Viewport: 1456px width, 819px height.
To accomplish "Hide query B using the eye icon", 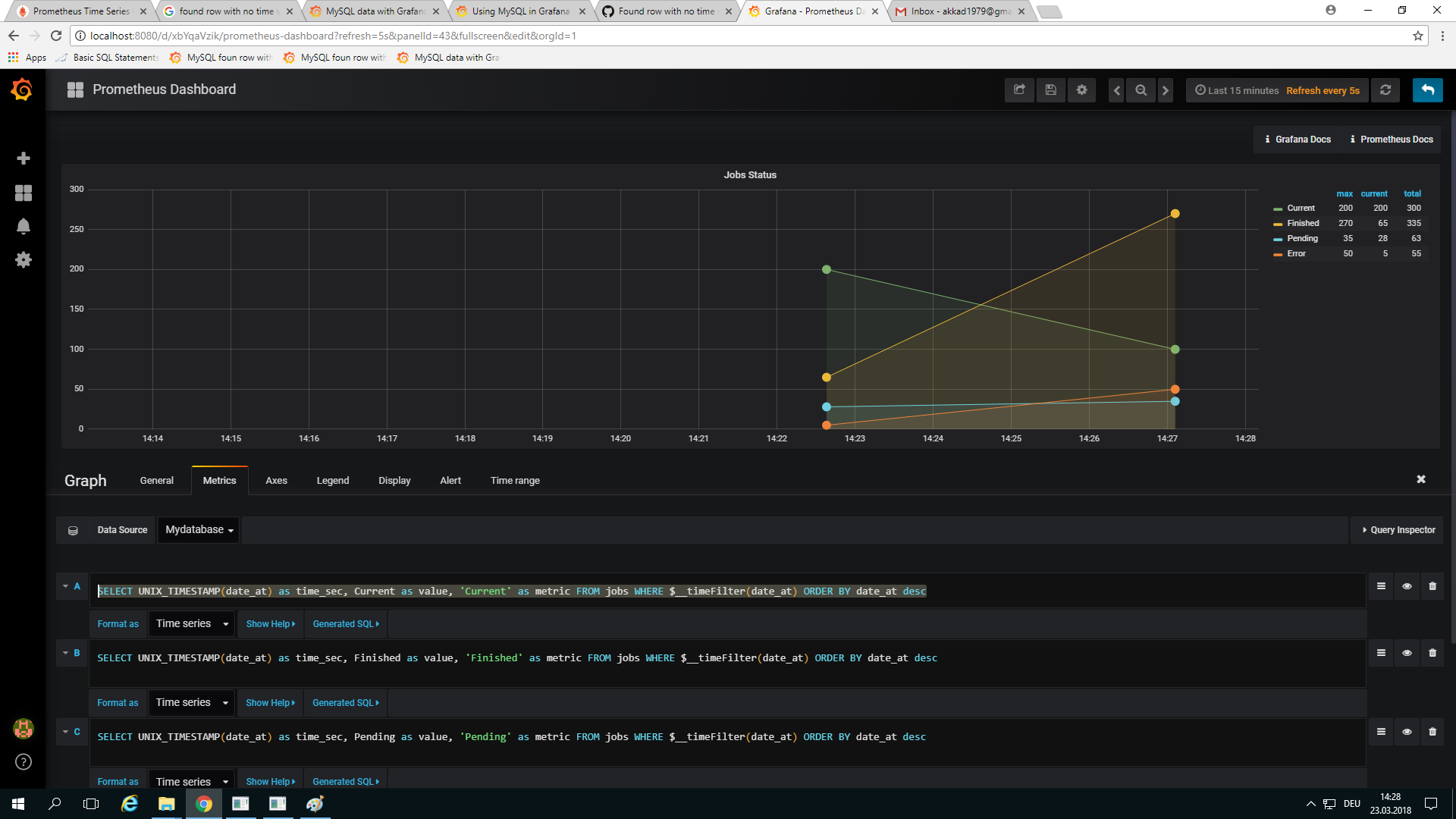I will pyautogui.click(x=1407, y=653).
